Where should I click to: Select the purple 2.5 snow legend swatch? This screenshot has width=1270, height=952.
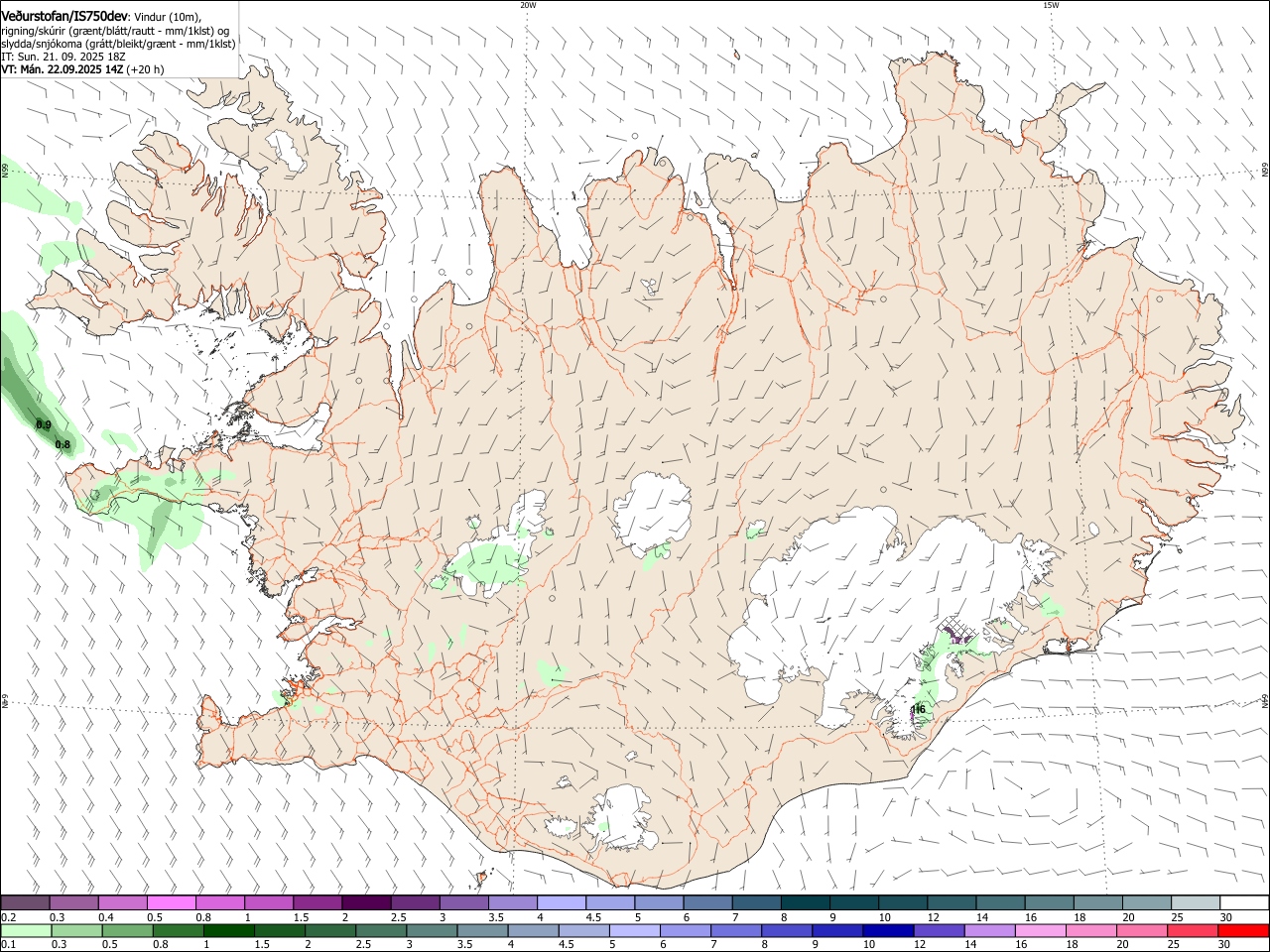[x=415, y=902]
